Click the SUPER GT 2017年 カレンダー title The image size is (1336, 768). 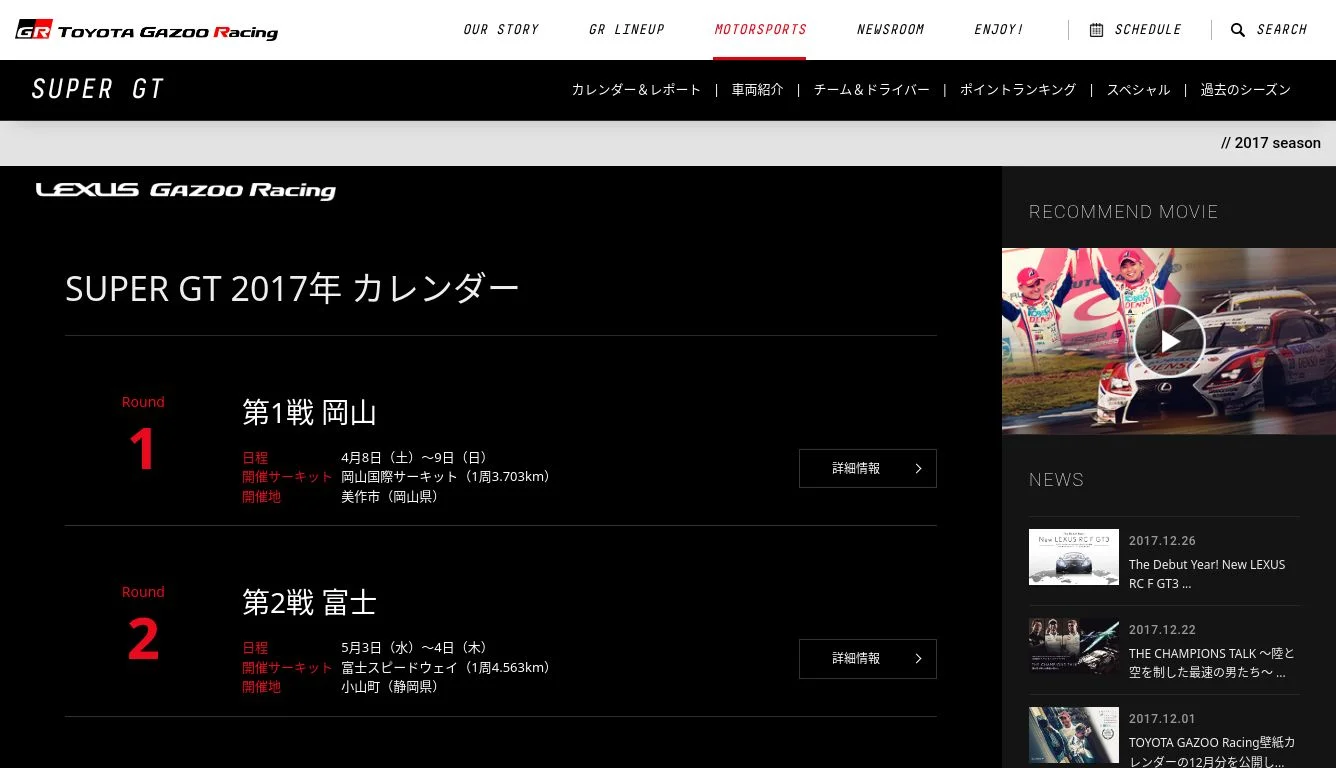(292, 289)
